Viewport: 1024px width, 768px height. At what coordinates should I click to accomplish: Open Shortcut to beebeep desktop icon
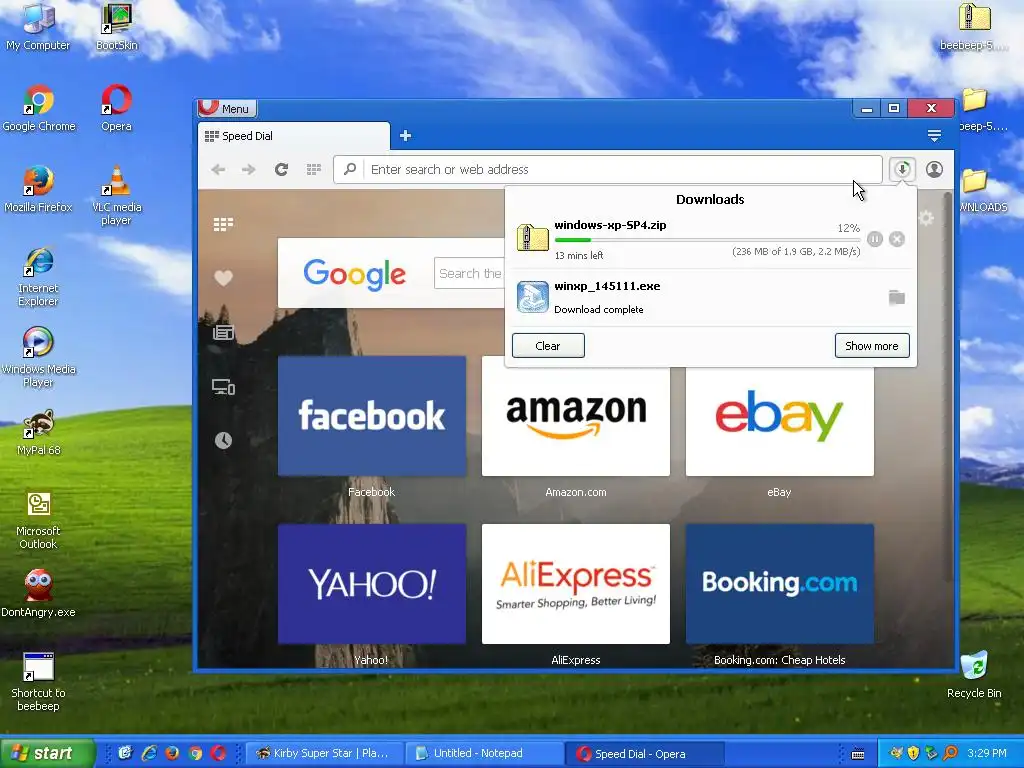[x=38, y=682]
